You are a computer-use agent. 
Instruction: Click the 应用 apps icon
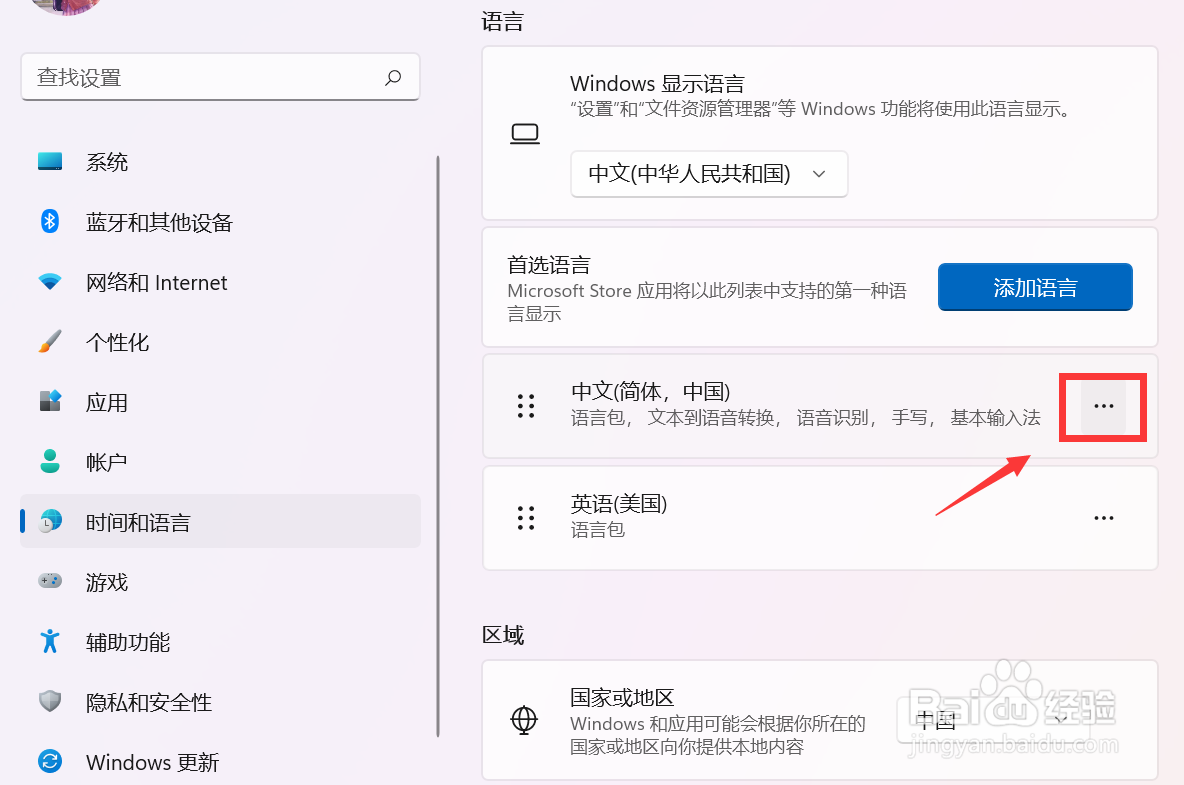coord(50,401)
